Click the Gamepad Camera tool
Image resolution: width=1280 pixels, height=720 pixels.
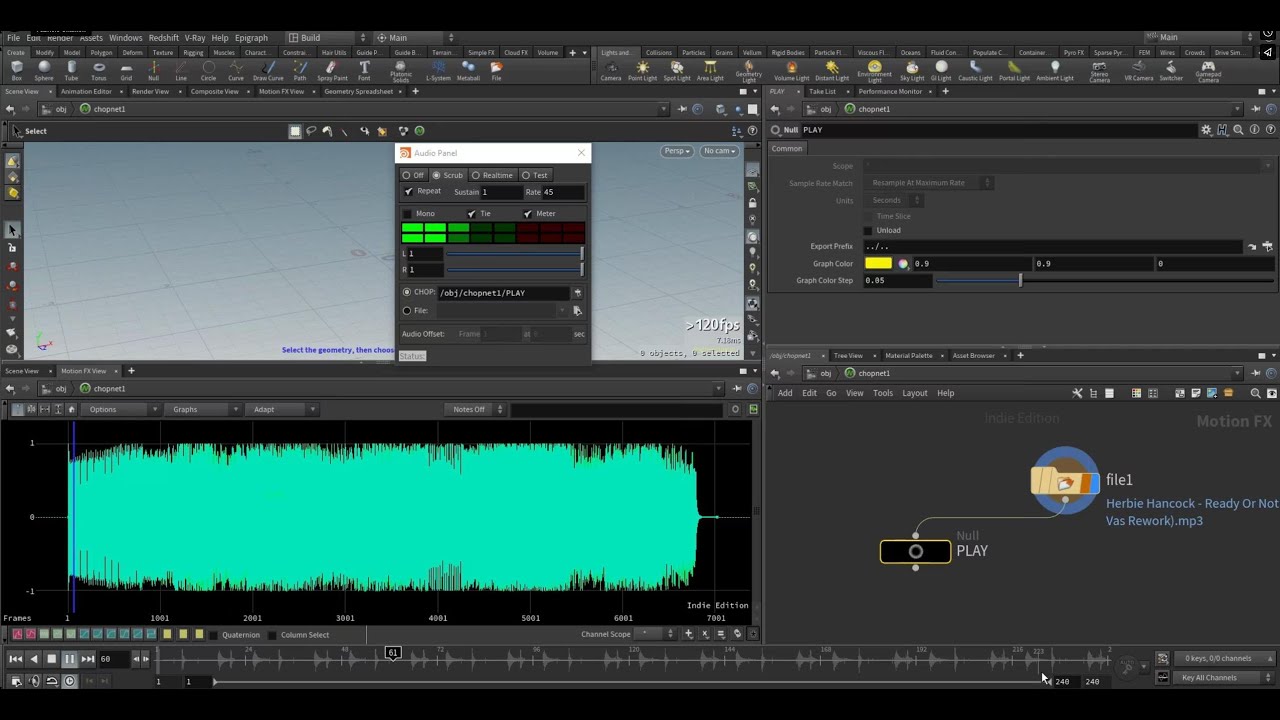click(x=1208, y=72)
